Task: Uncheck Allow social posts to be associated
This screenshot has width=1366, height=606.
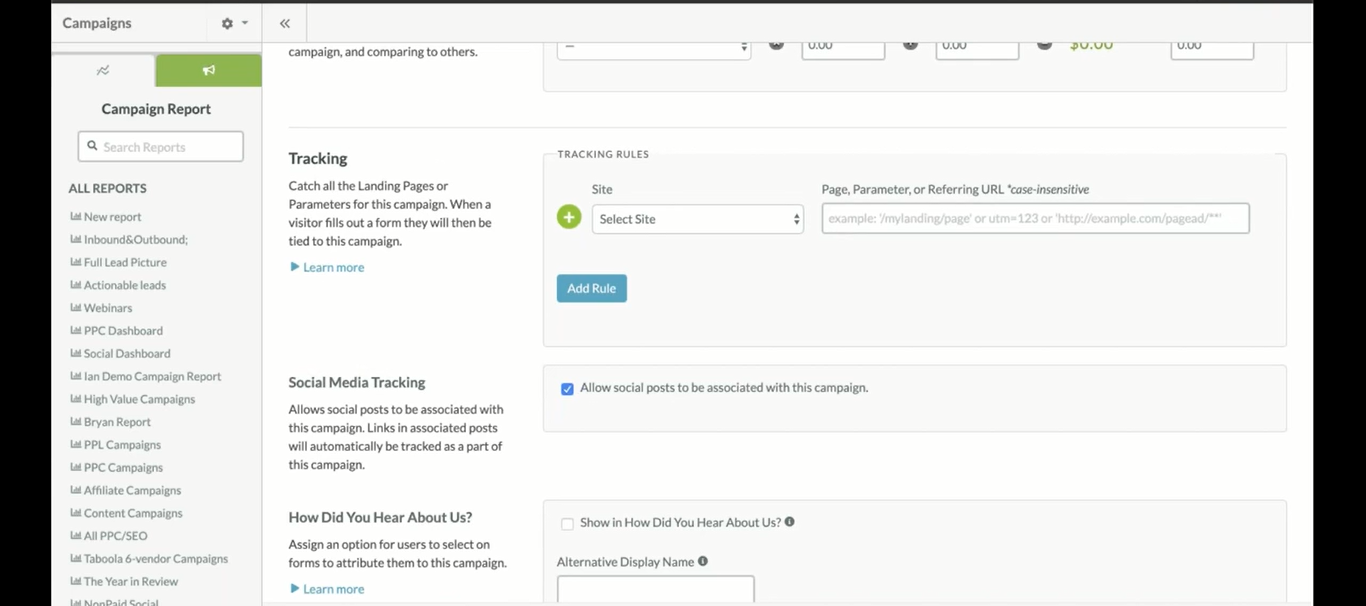Action: (567, 389)
